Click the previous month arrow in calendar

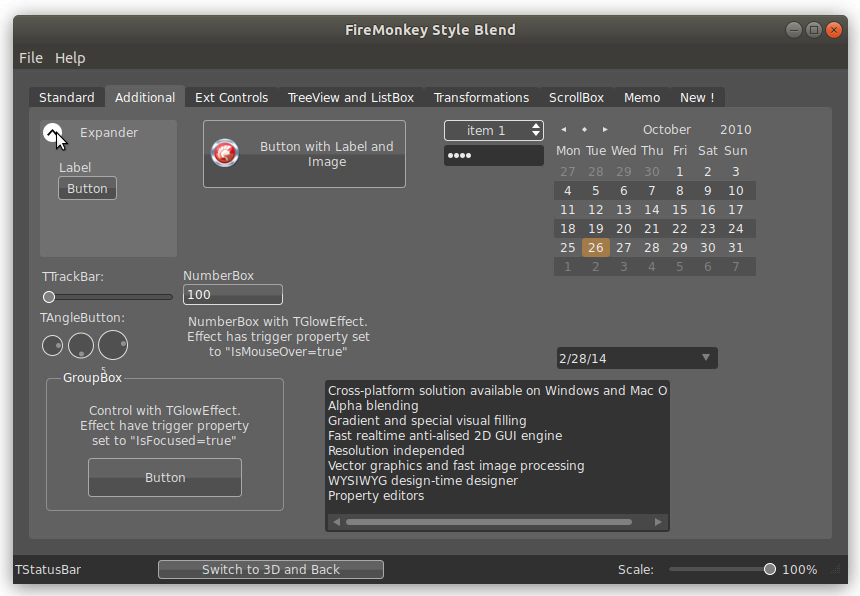[x=563, y=129]
